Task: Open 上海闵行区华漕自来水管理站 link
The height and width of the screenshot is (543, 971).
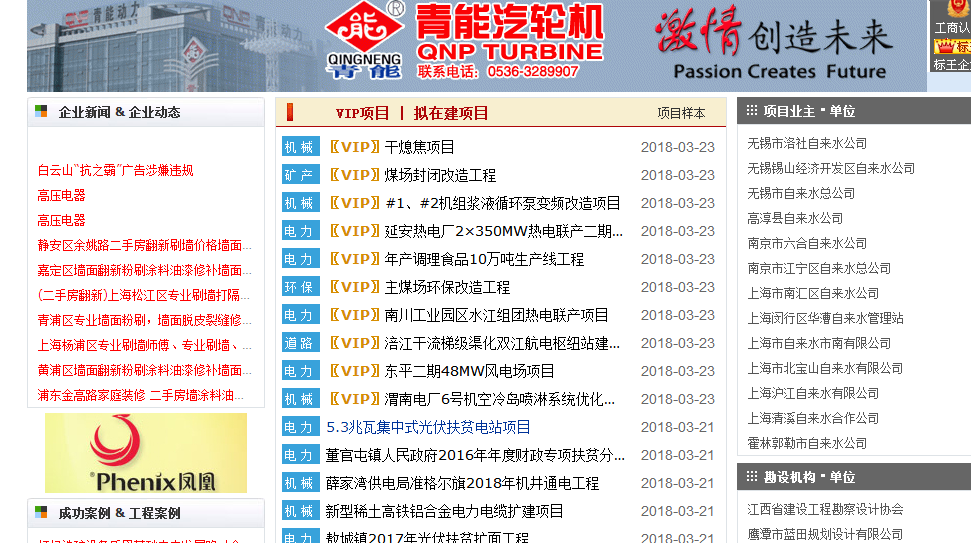Action: point(825,318)
